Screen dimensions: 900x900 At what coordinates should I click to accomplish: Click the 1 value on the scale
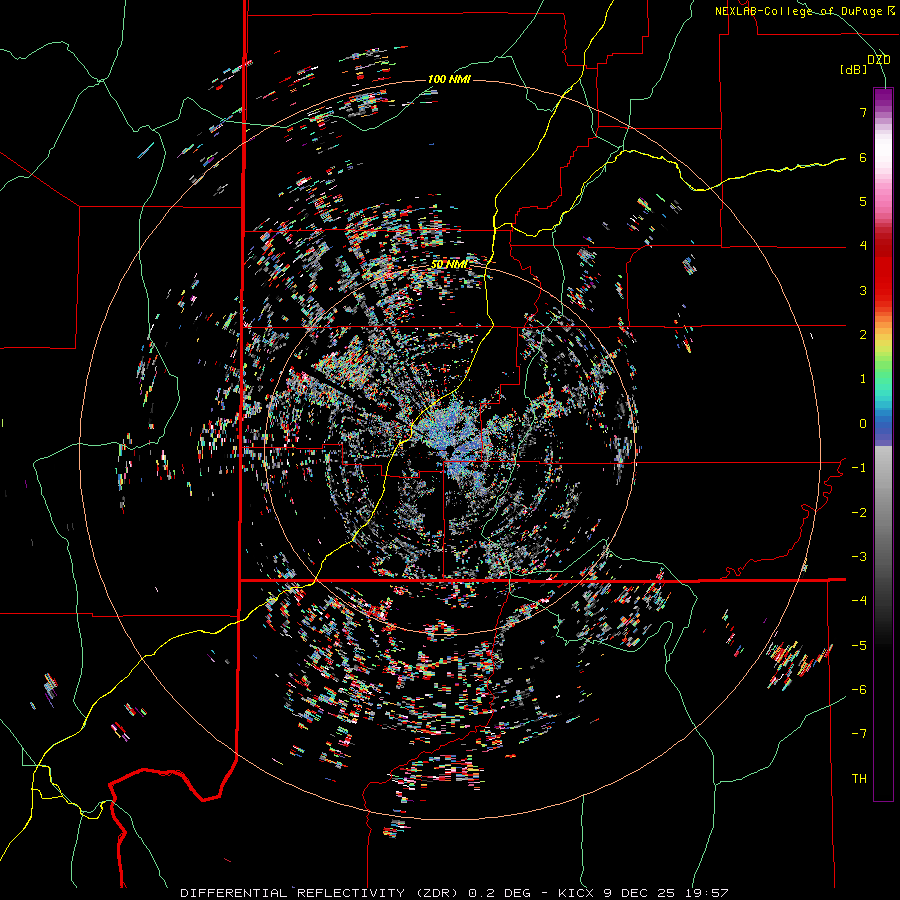pos(863,379)
